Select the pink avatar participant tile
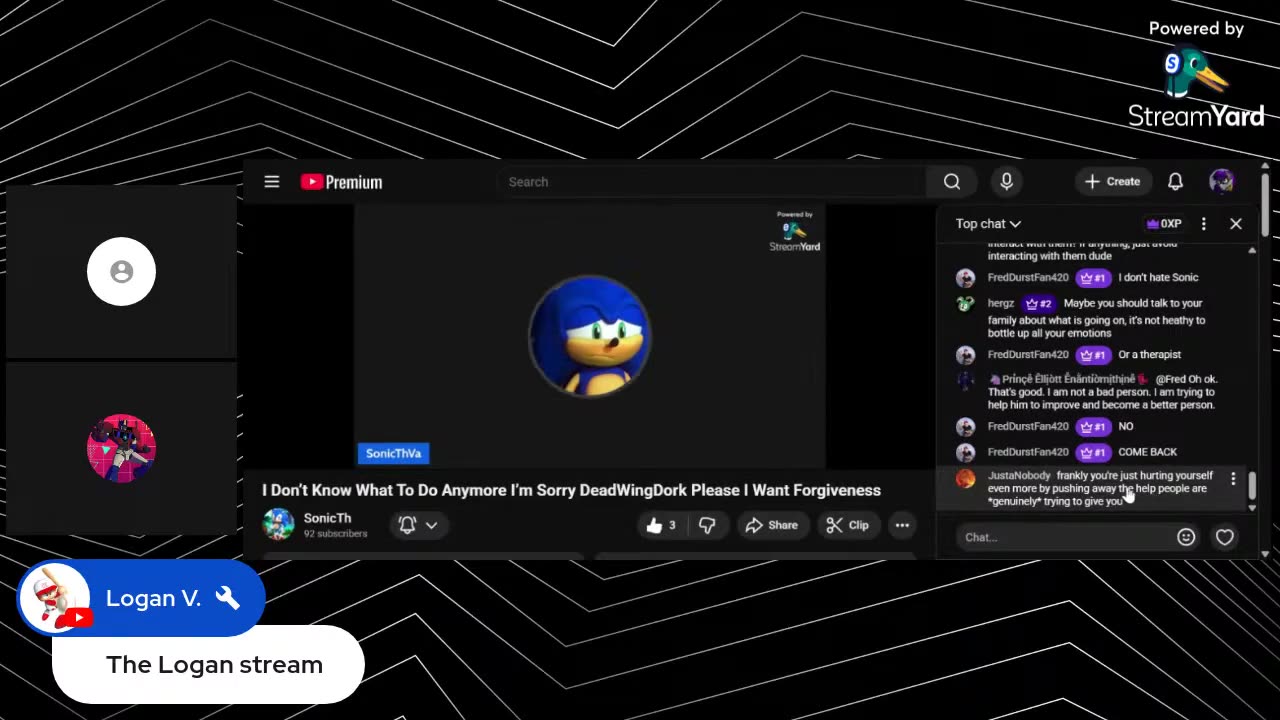The height and width of the screenshot is (720, 1280). coord(121,448)
